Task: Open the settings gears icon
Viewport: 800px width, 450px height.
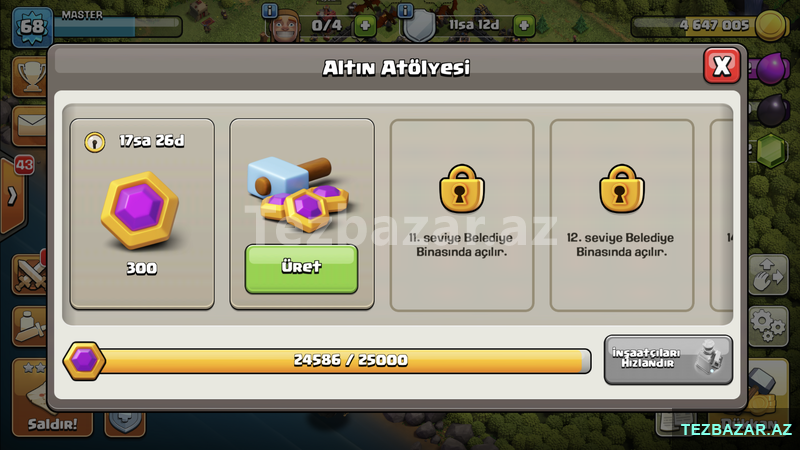Action: tap(769, 326)
